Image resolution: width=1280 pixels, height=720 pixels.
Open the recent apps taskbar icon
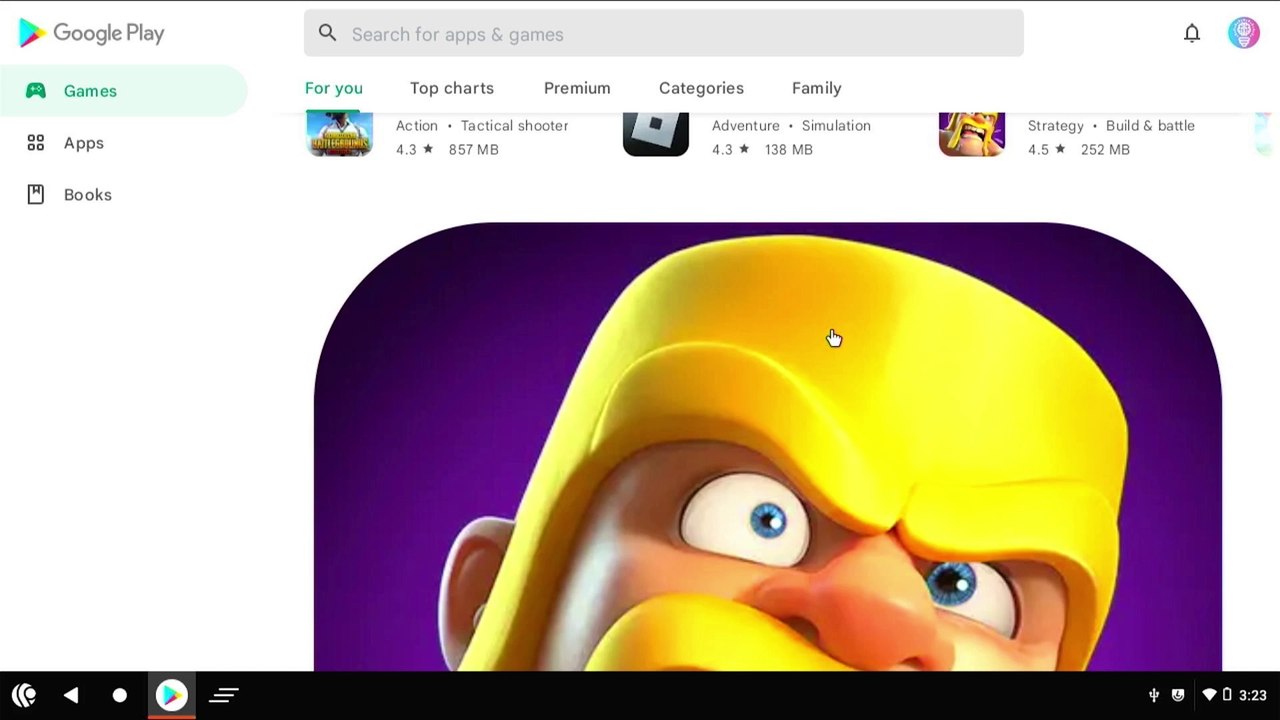[x=224, y=695]
